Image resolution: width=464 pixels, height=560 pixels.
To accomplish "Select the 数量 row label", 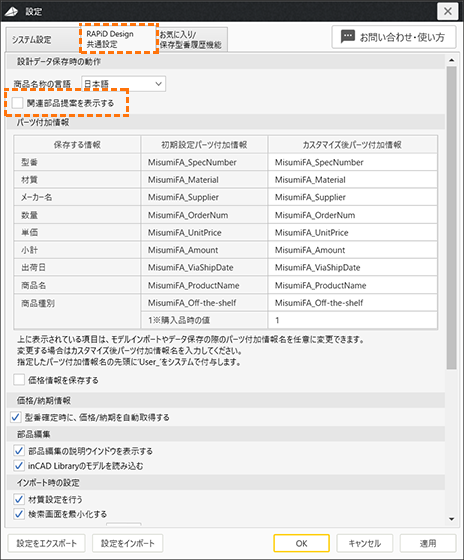I will (x=77, y=215).
